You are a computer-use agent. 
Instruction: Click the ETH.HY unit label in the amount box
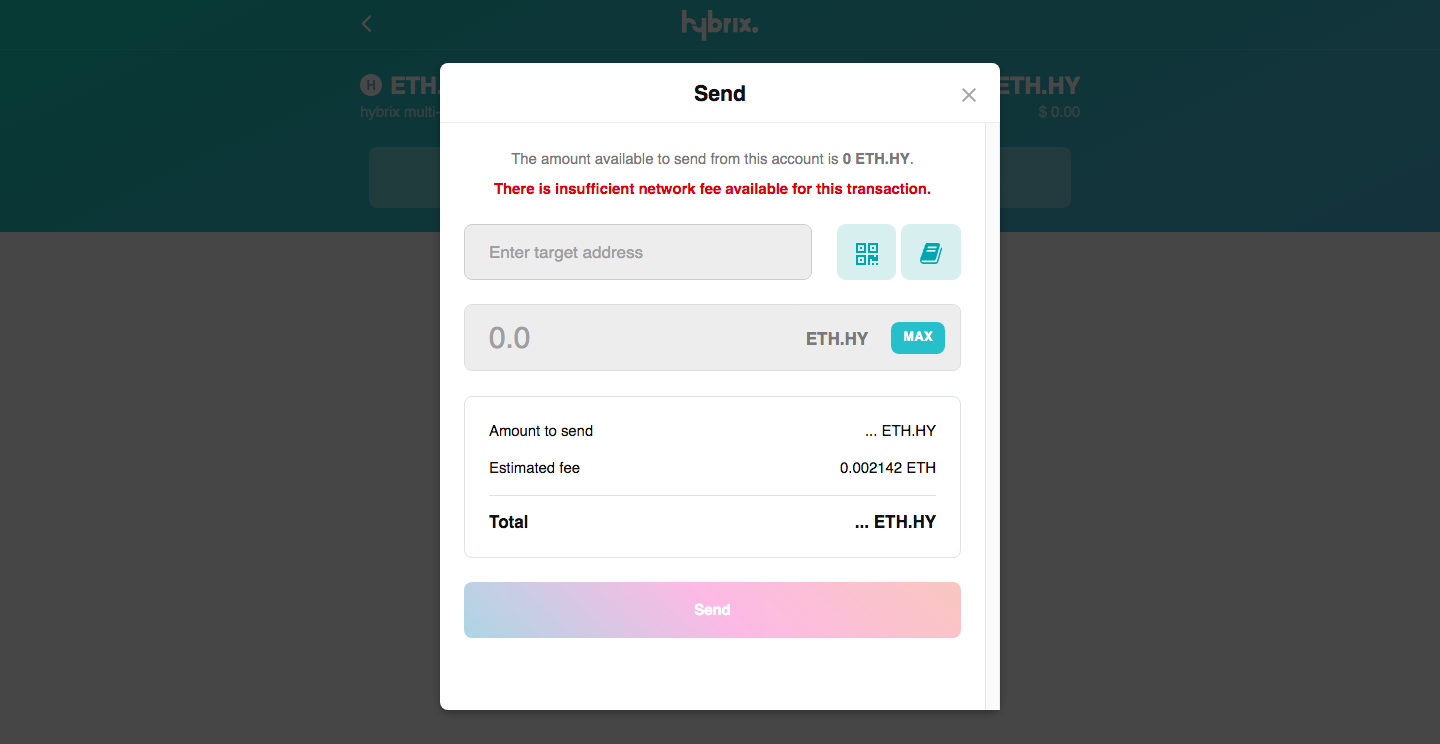click(x=837, y=339)
